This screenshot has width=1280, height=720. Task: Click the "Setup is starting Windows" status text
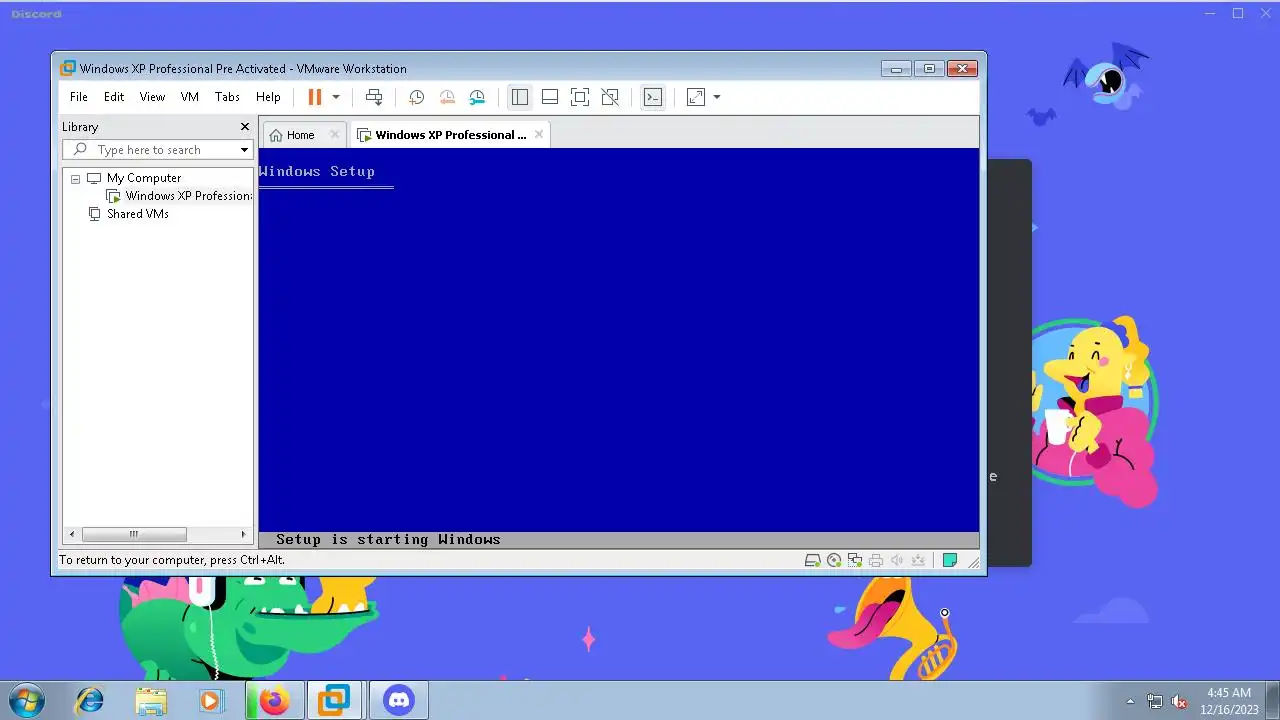pyautogui.click(x=388, y=540)
